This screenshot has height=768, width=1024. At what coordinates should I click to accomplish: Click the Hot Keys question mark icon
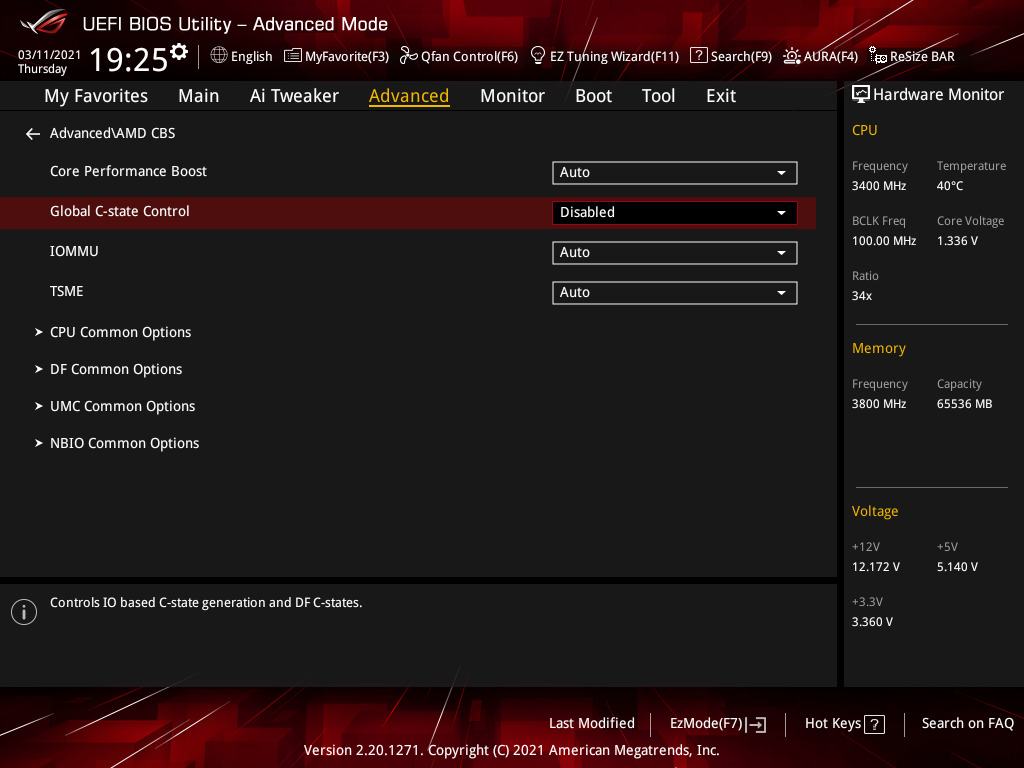click(x=874, y=724)
